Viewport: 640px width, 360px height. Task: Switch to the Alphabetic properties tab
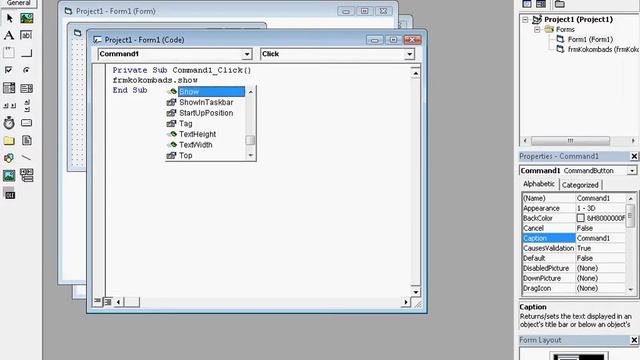coord(539,184)
